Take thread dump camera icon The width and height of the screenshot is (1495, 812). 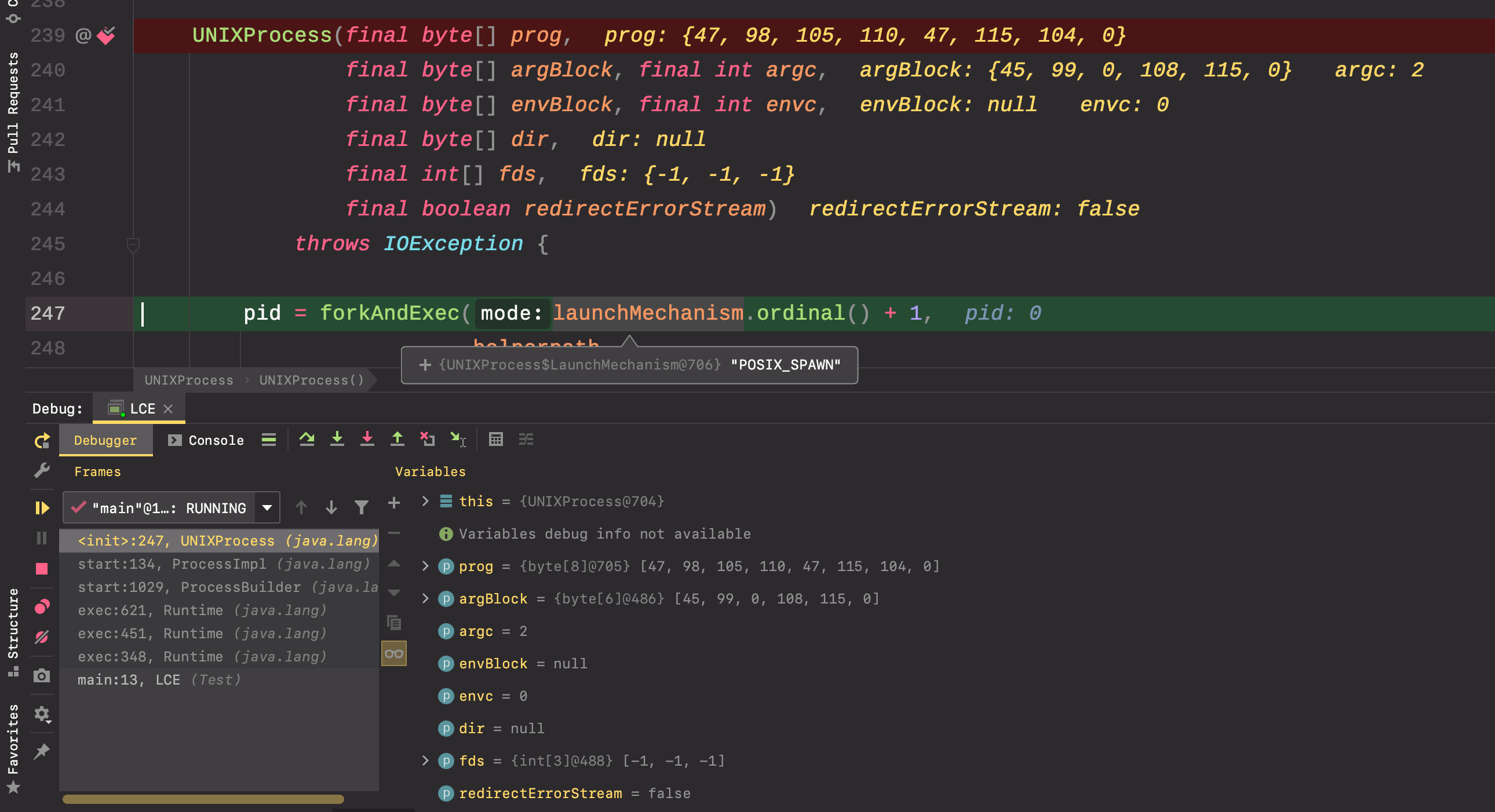coord(42,676)
